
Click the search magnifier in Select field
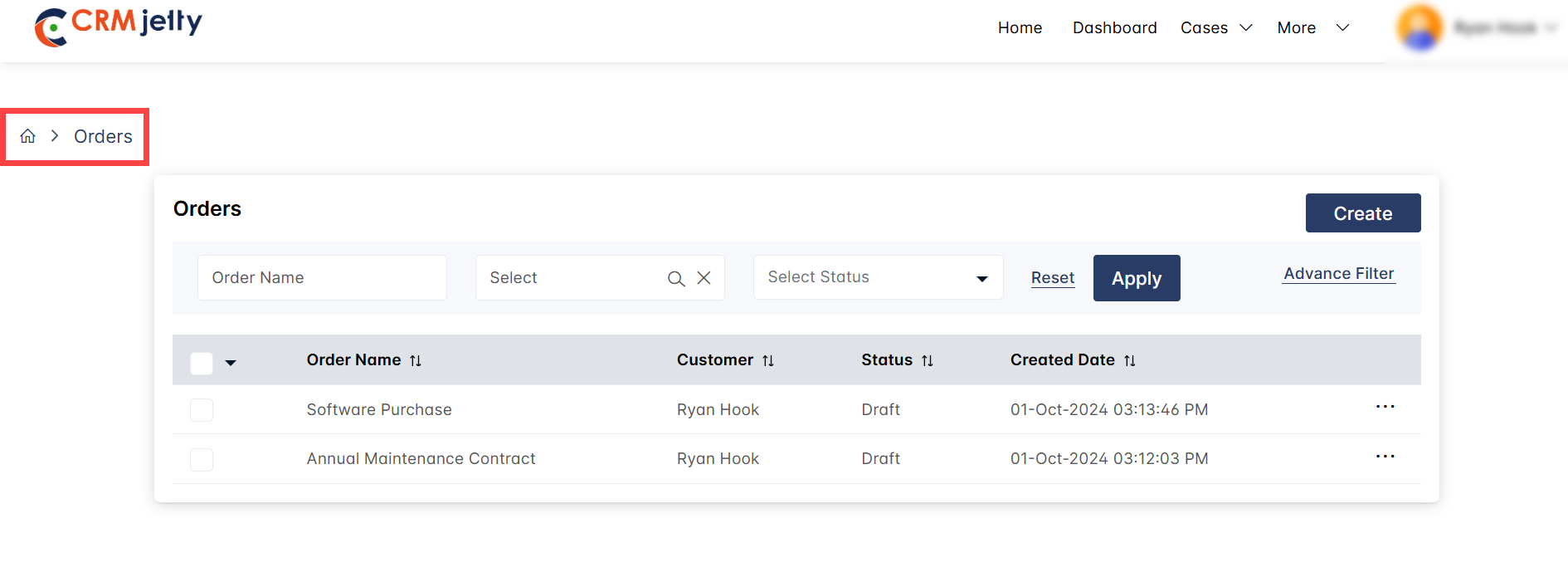click(676, 279)
